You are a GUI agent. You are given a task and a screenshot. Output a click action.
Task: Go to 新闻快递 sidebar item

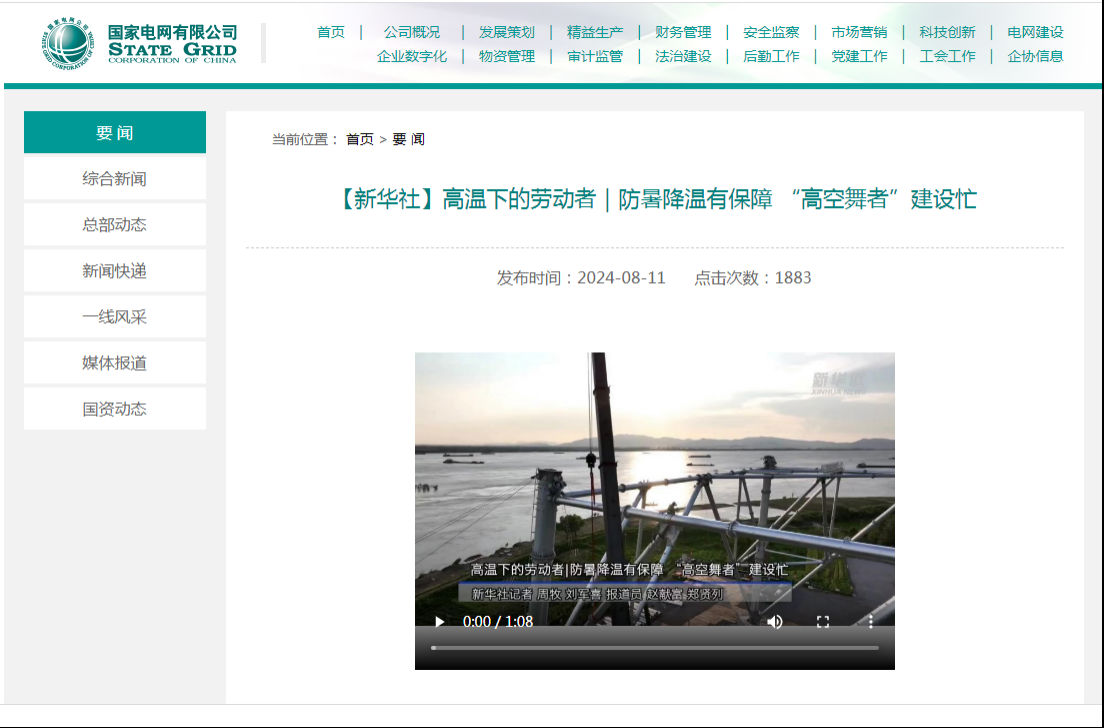(x=115, y=271)
